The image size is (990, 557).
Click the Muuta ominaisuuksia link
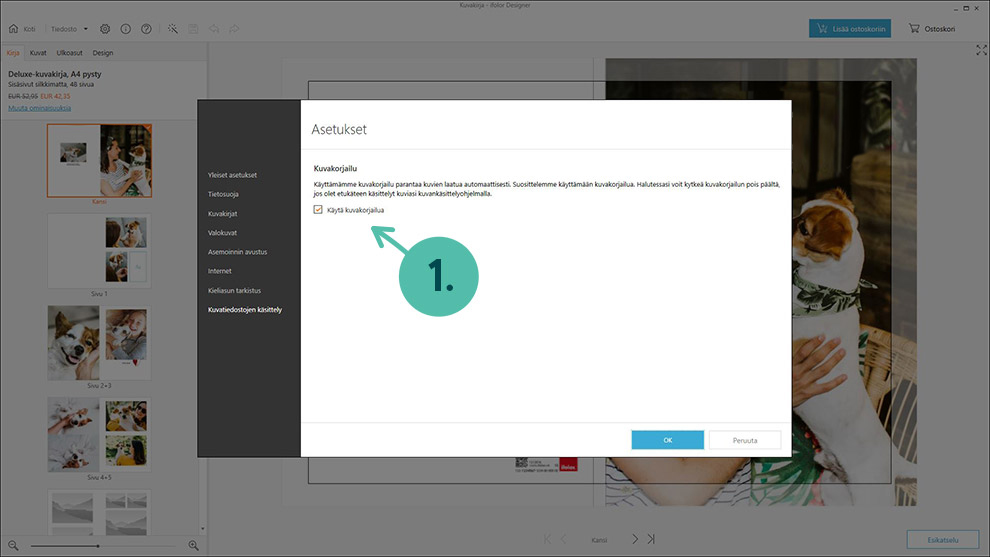tap(39, 108)
